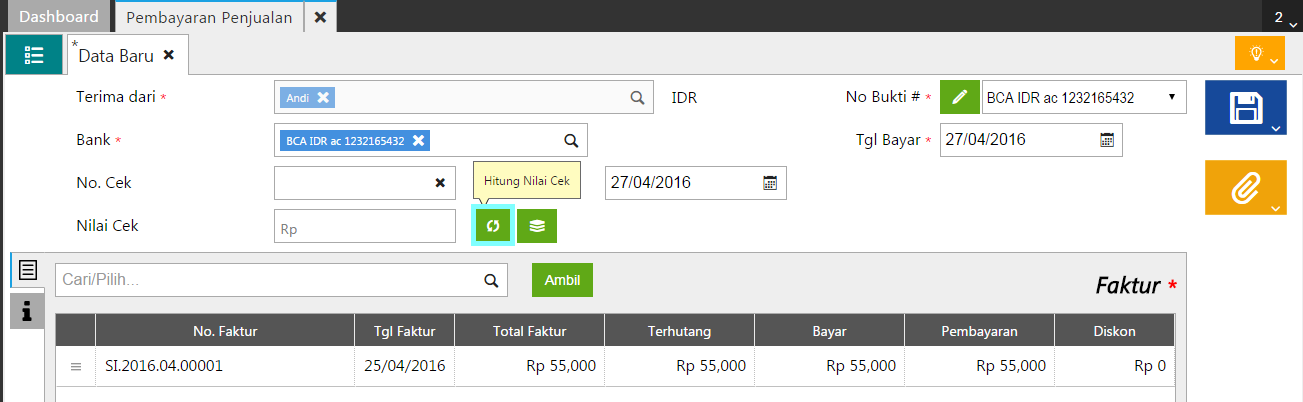Remove the Andi tag from Terima dari
This screenshot has height=402, width=1303.
[x=323, y=98]
